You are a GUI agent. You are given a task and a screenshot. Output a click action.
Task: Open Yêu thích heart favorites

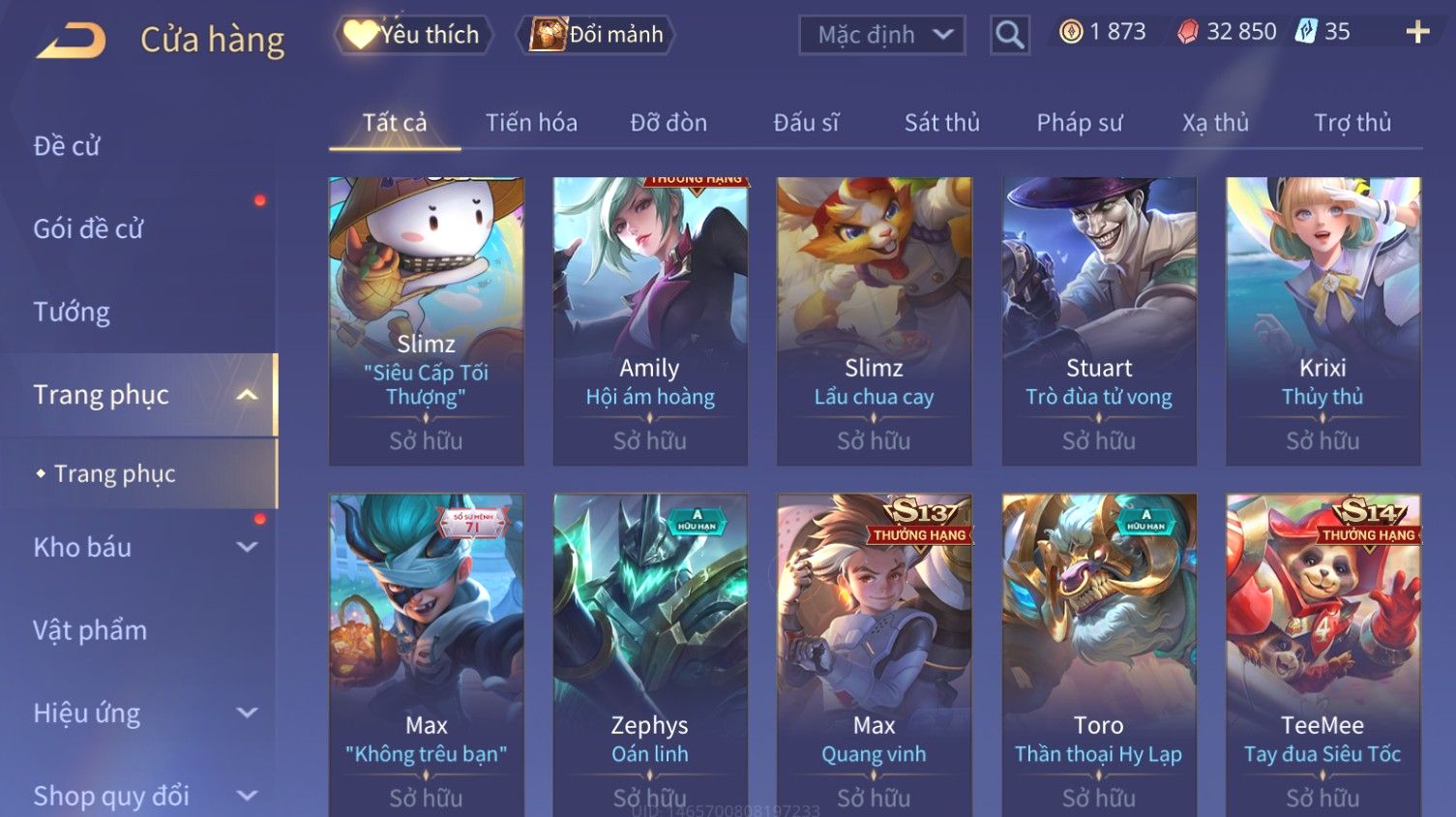coord(413,35)
